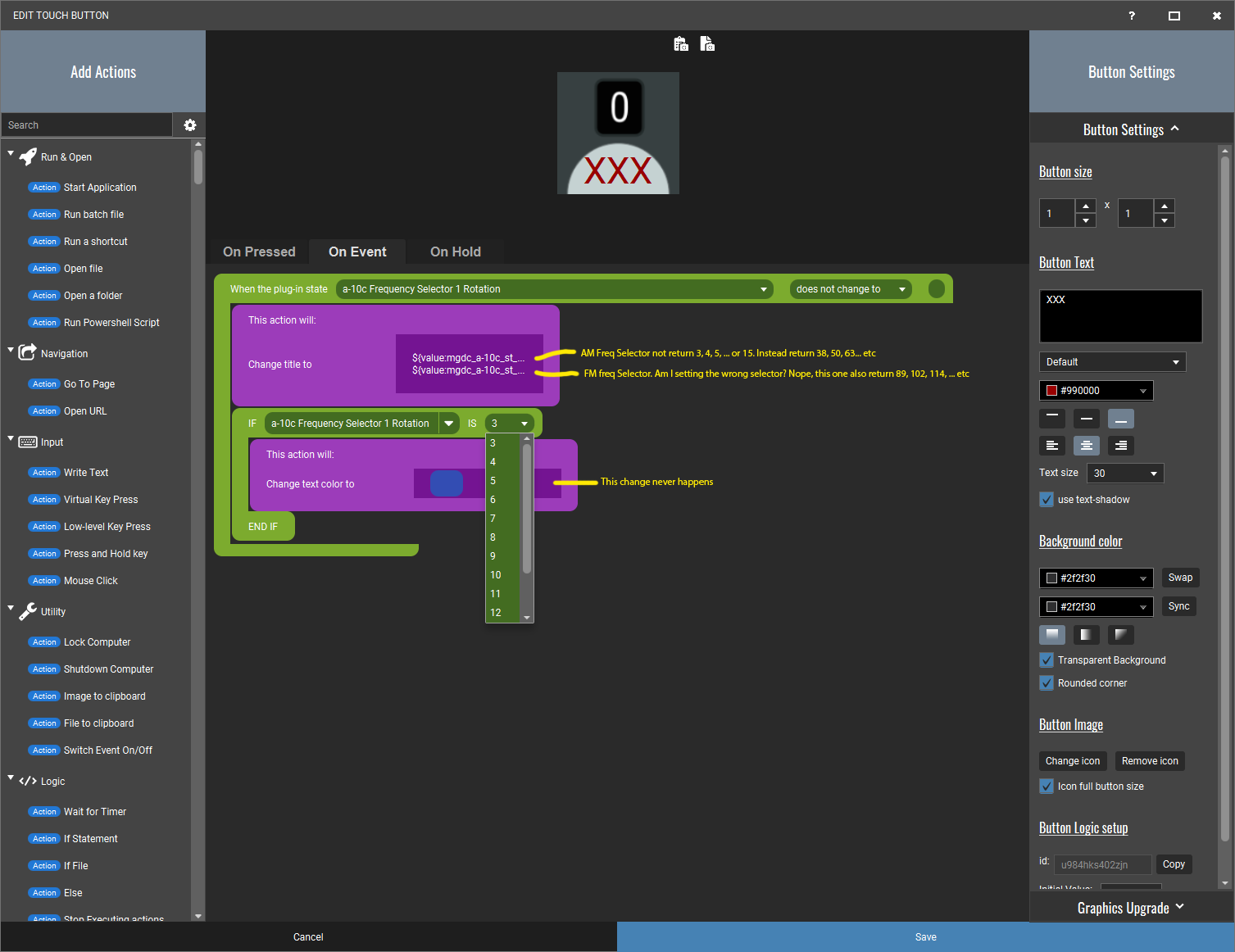Click the Swap background colors button

(1180, 578)
